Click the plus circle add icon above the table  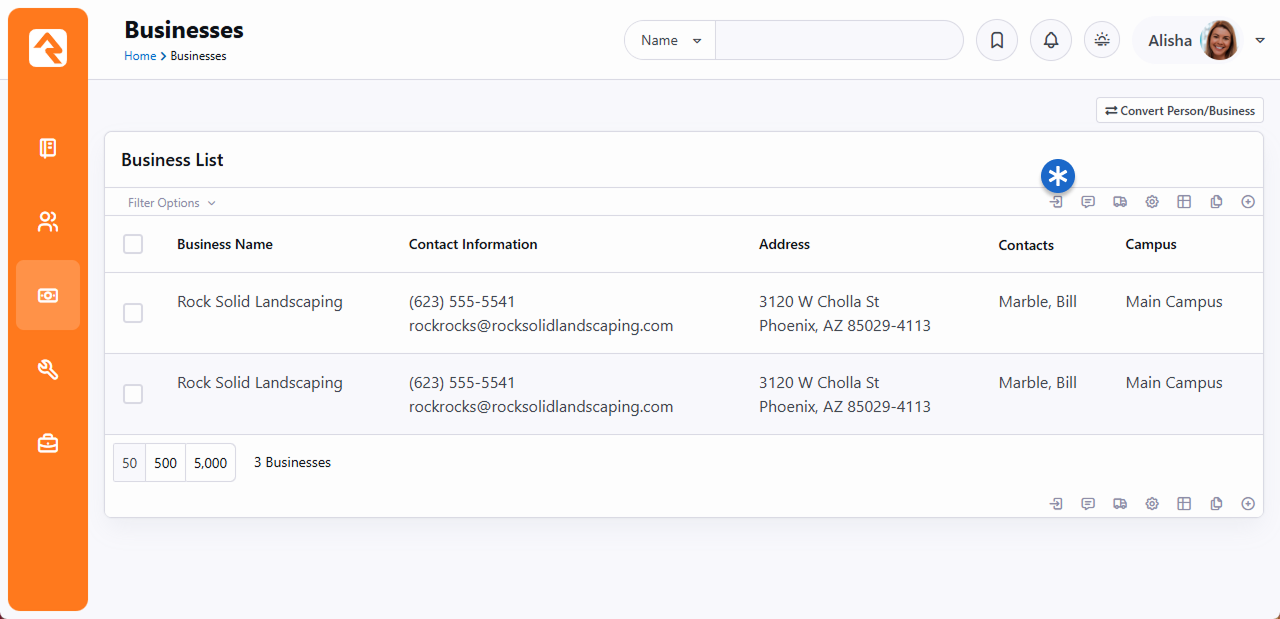[x=1248, y=202]
